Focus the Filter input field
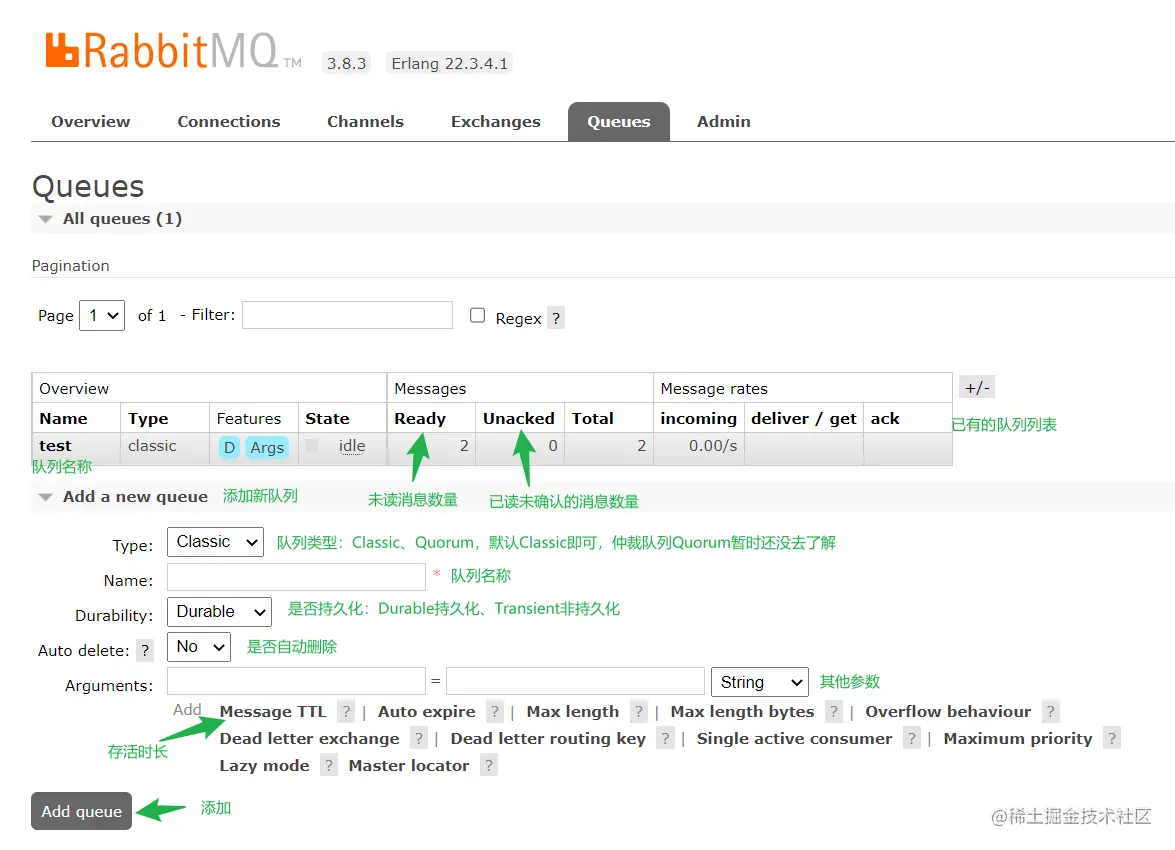The image size is (1175, 850). click(347, 315)
